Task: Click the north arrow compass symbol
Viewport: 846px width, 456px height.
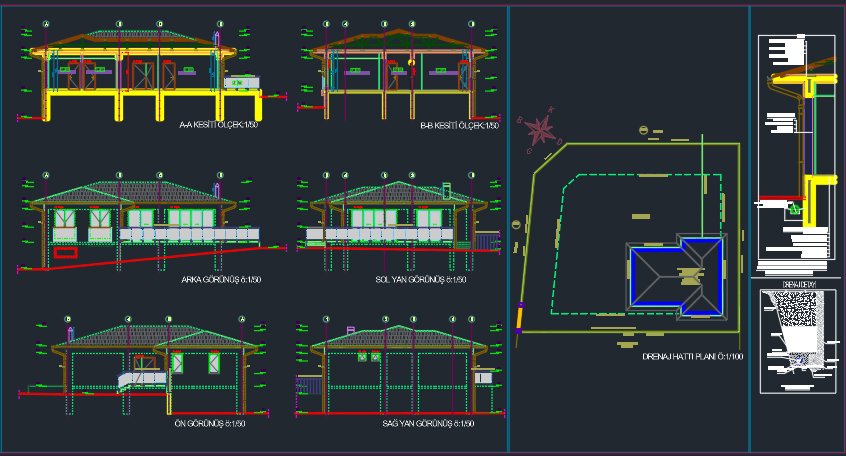Action: [x=541, y=127]
